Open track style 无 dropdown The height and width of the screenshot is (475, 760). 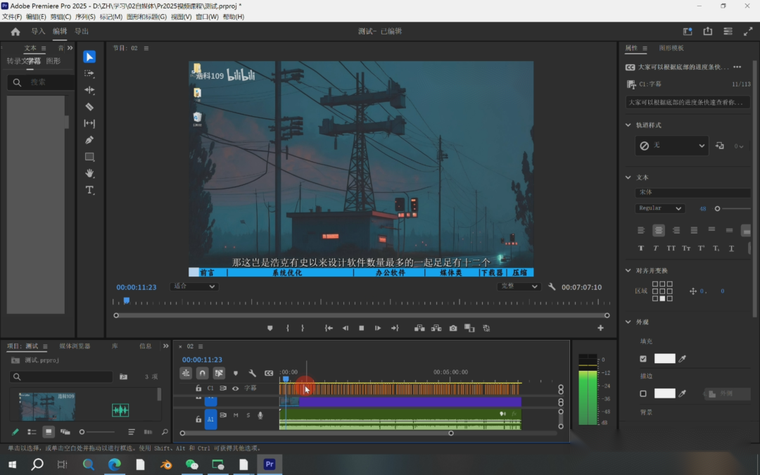(672, 145)
